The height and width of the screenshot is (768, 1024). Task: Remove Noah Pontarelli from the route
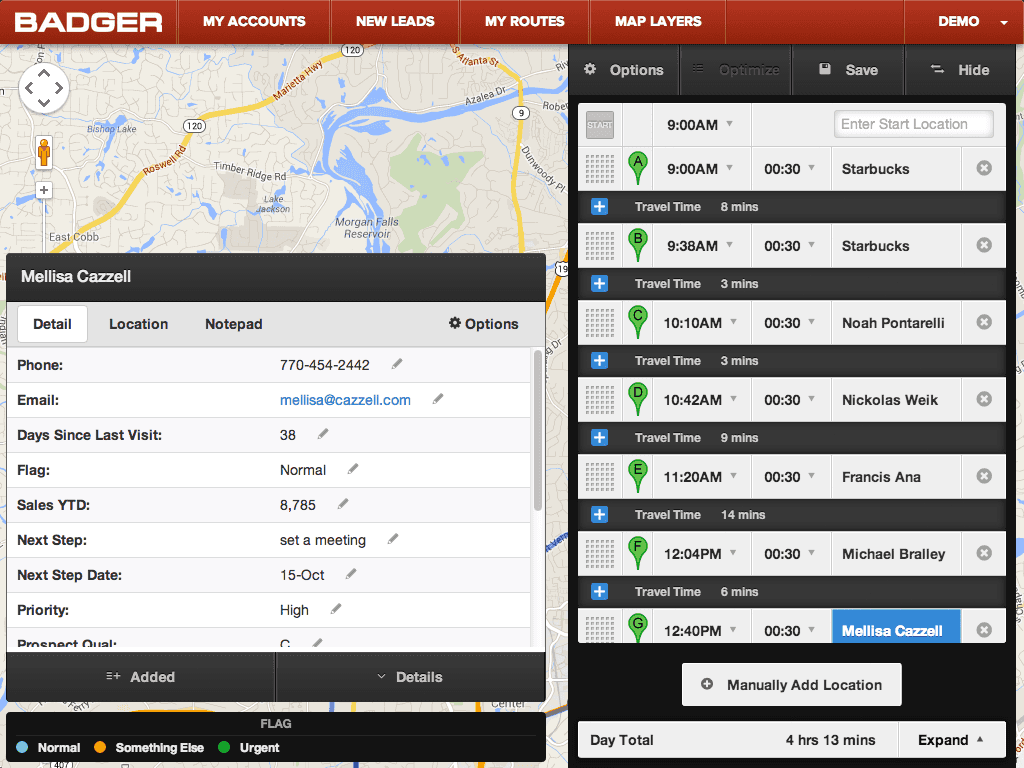pos(984,323)
